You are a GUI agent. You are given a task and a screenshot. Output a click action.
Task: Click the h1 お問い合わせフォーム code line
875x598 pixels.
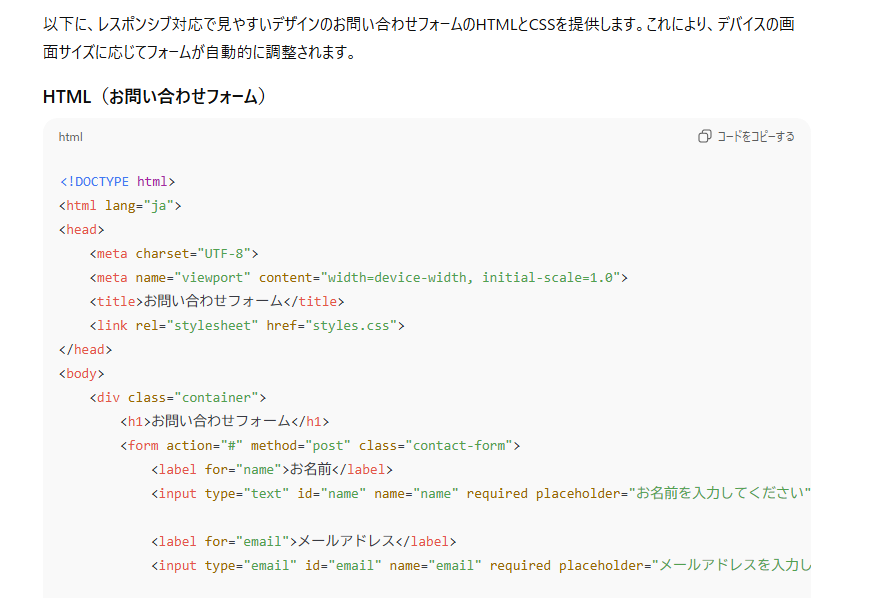click(x=224, y=421)
